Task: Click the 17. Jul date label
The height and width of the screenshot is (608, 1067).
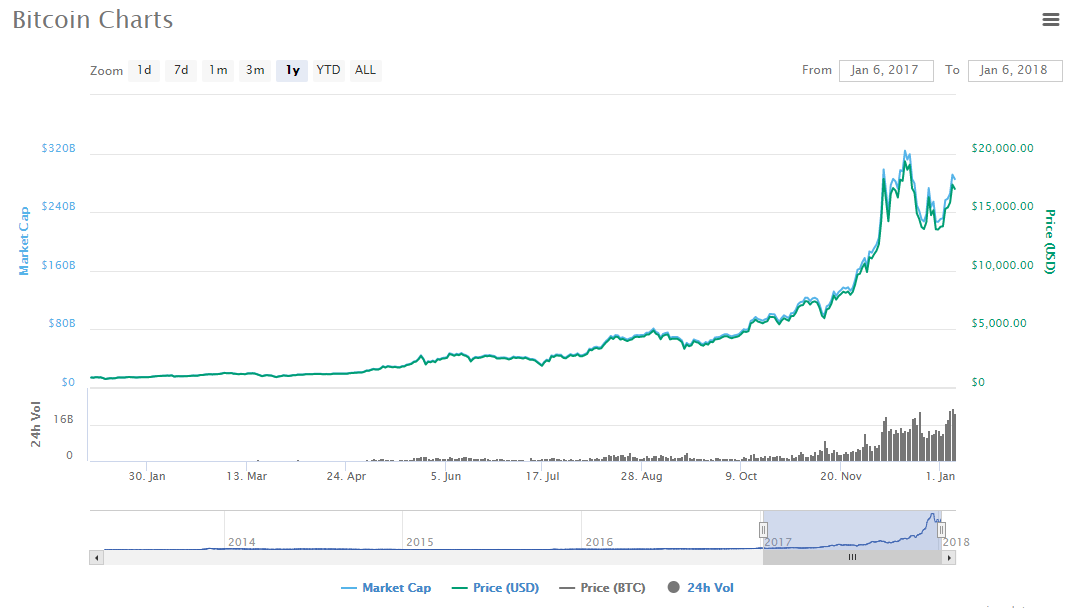Action: (x=542, y=476)
